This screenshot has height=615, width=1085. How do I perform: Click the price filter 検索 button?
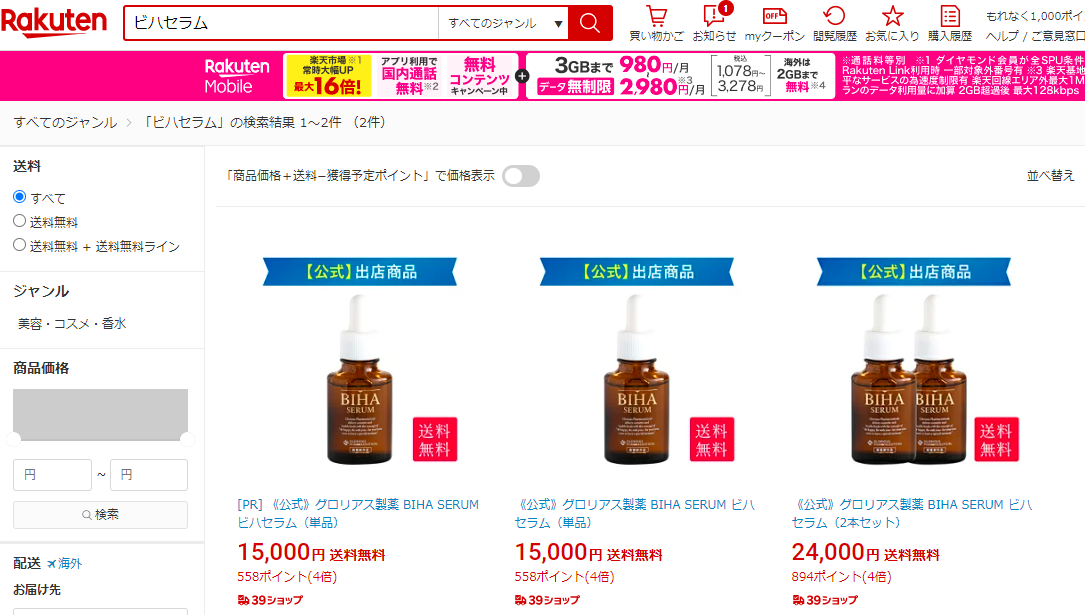click(x=100, y=515)
